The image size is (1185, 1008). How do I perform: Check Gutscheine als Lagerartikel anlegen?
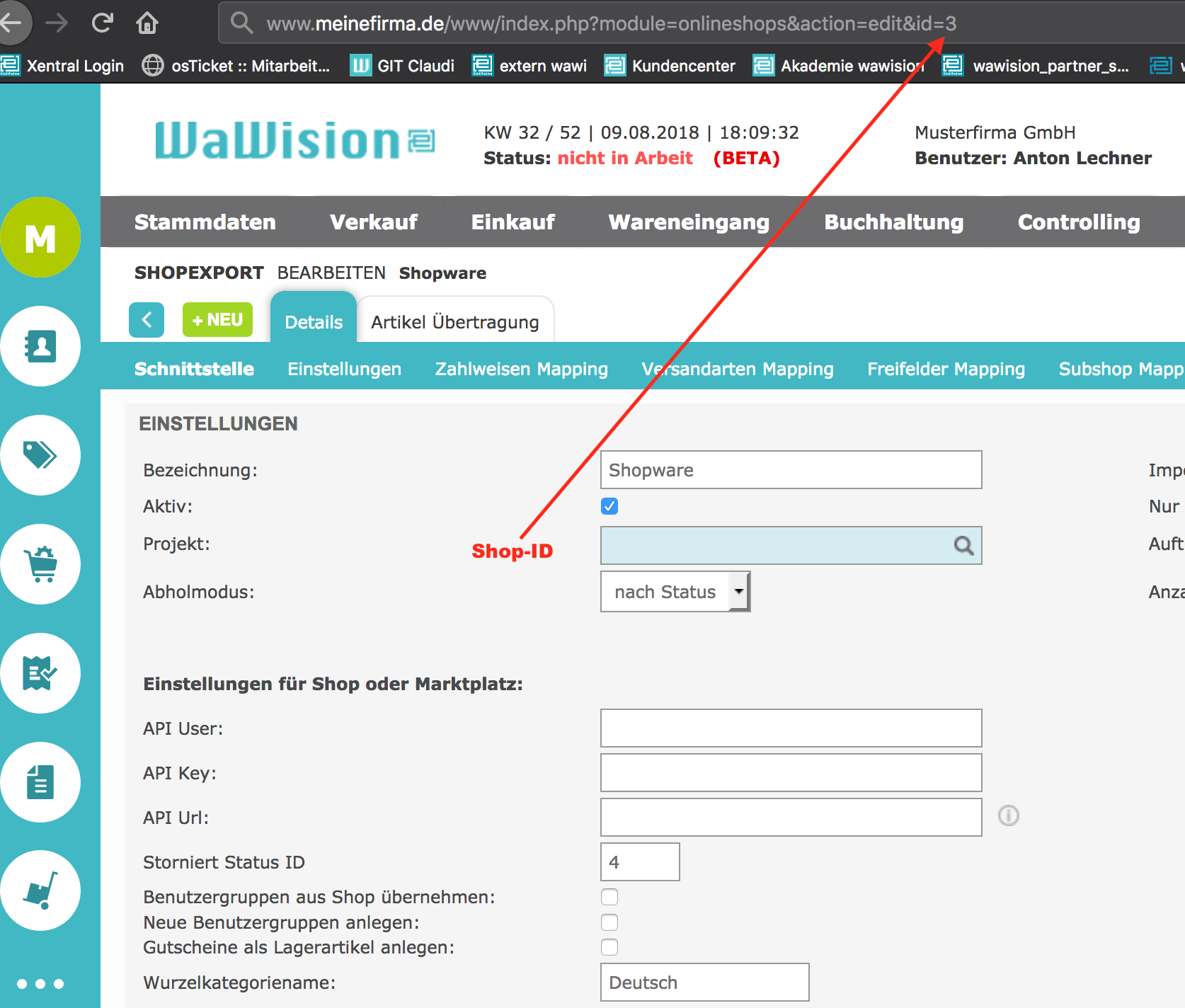(x=609, y=947)
